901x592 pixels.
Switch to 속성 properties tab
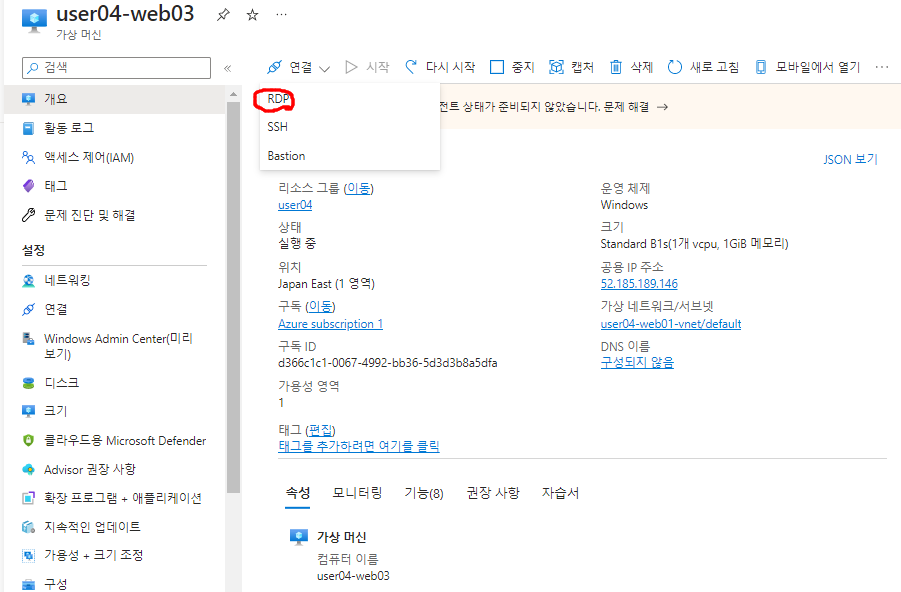[x=298, y=493]
